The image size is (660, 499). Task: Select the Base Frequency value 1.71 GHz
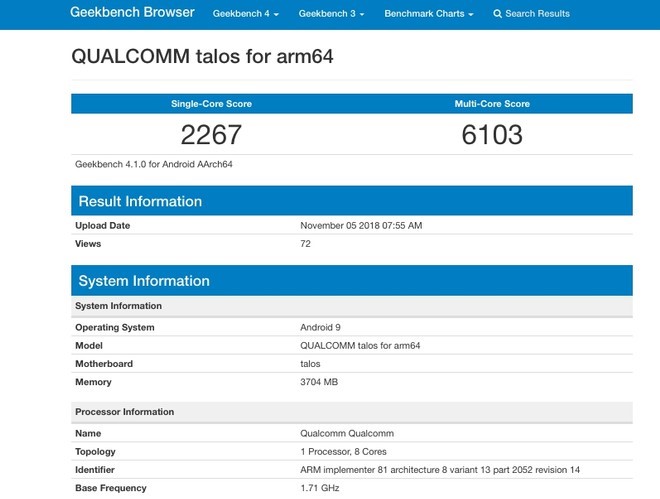319,488
